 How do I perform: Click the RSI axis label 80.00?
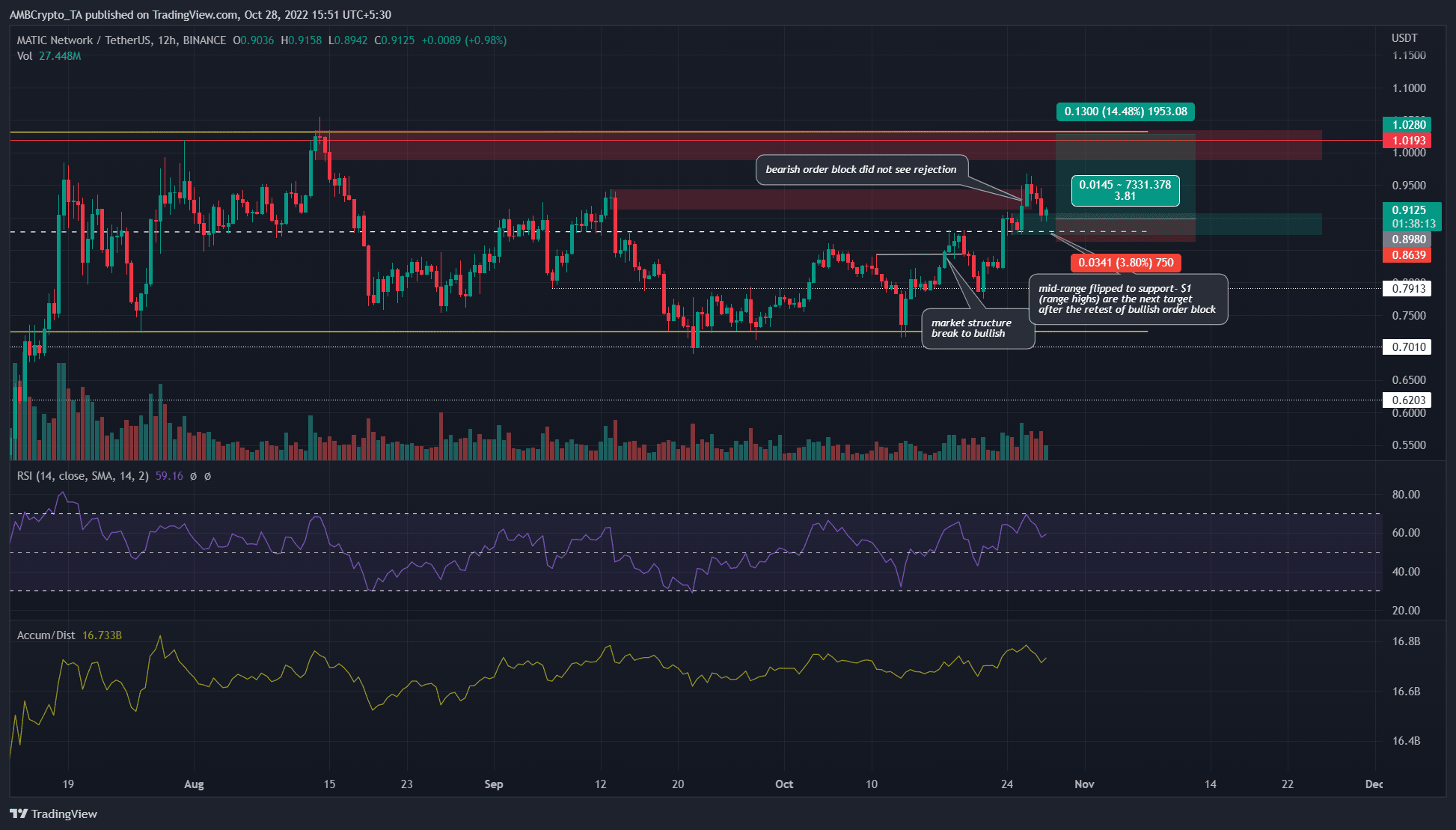click(1406, 495)
